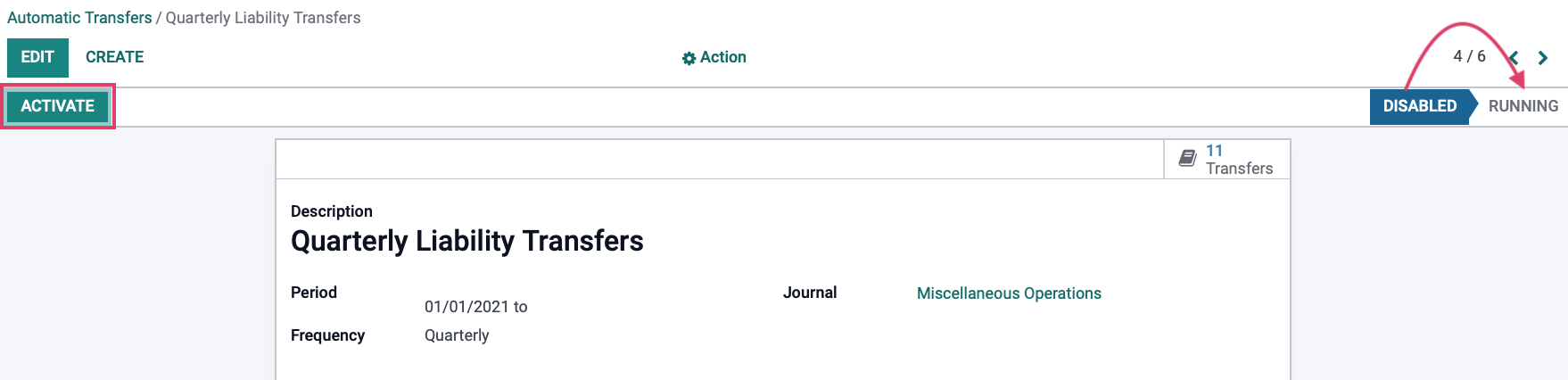Select the RUNNING status stage
The height and width of the screenshot is (380, 1568).
(x=1523, y=106)
